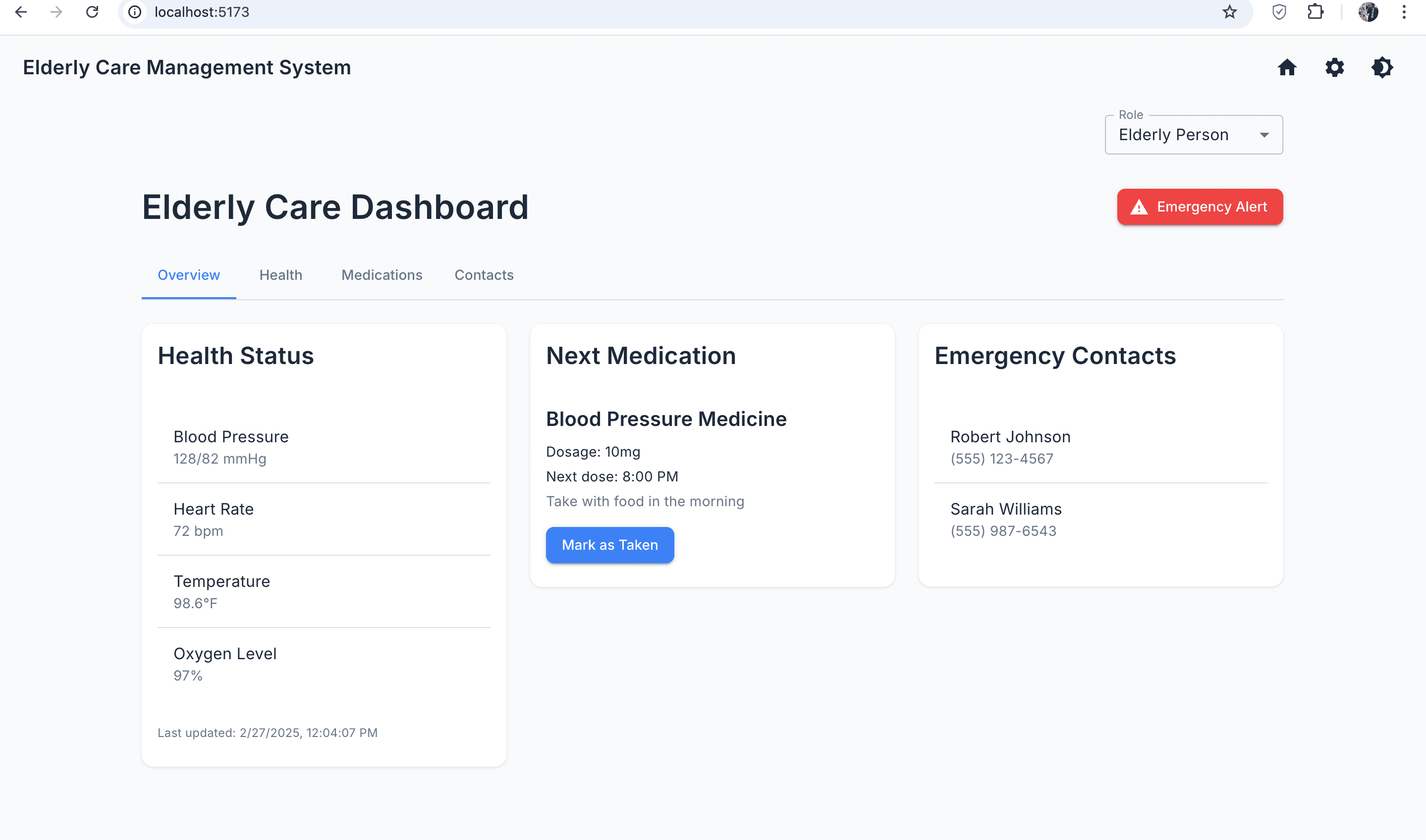Image resolution: width=1426 pixels, height=840 pixels.
Task: Click the Health Status card heading
Action: click(x=235, y=356)
